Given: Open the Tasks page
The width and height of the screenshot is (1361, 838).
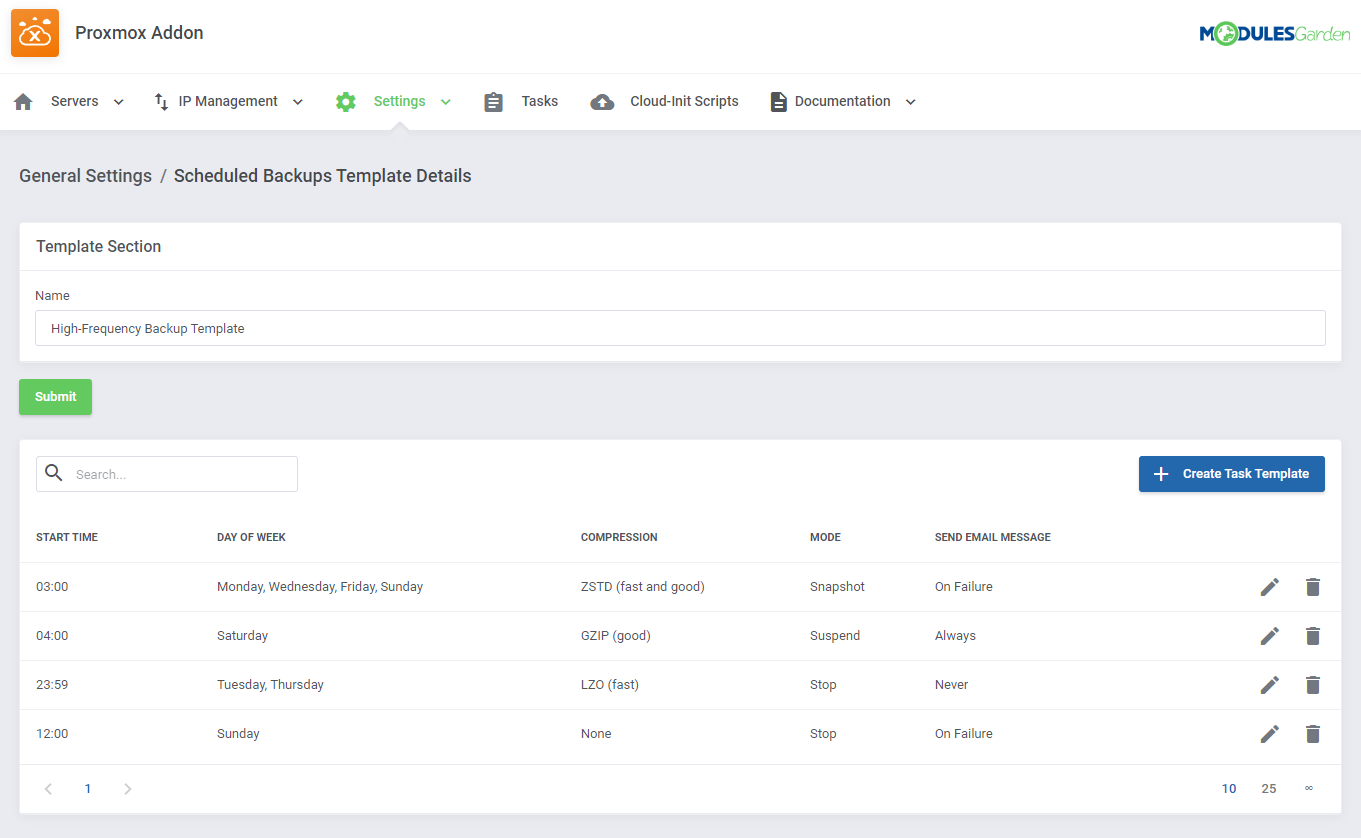Looking at the screenshot, I should [540, 101].
